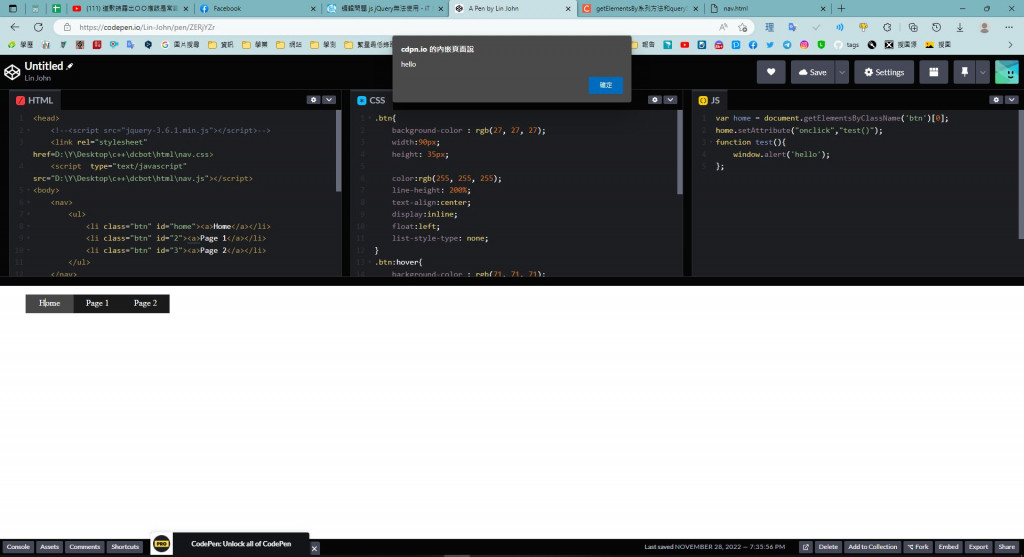Expand the pinned items dropdown arrow
The height and width of the screenshot is (557, 1024).
(x=982, y=72)
